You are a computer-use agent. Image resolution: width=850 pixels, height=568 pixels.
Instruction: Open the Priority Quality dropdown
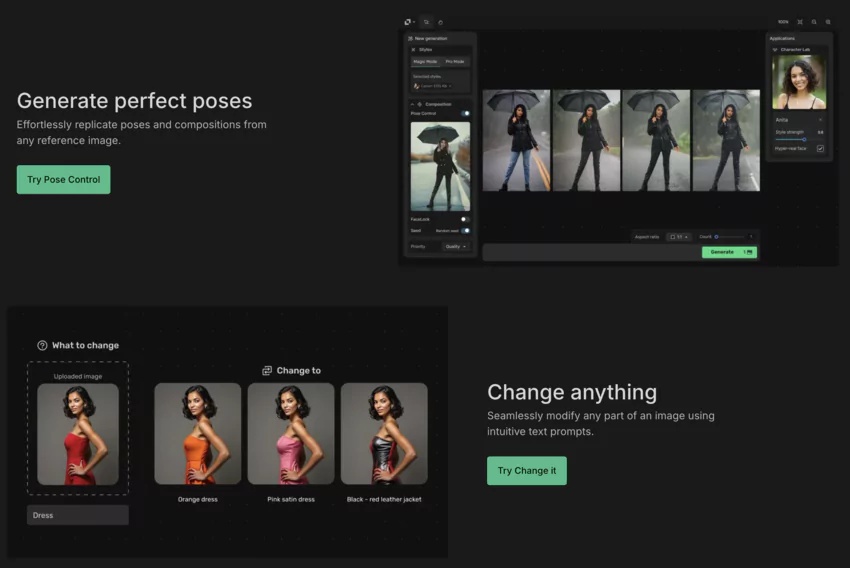pos(456,247)
